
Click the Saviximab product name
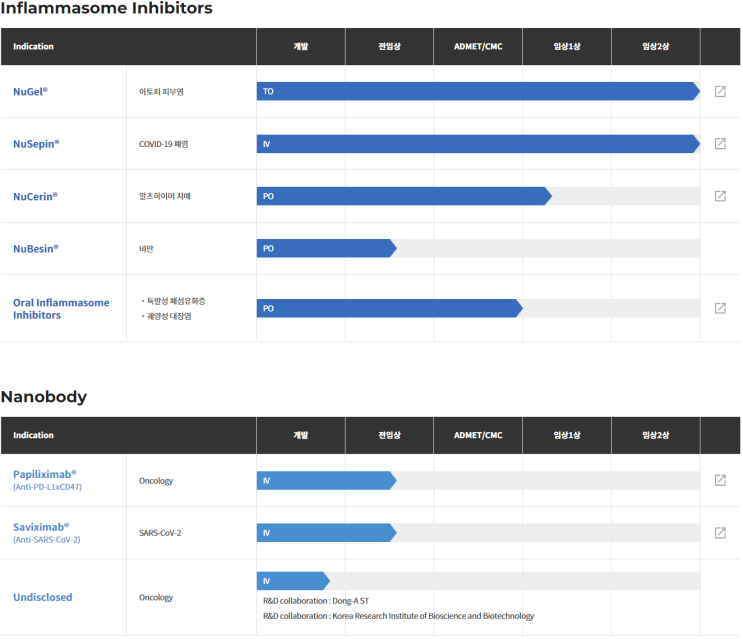pos(41,527)
